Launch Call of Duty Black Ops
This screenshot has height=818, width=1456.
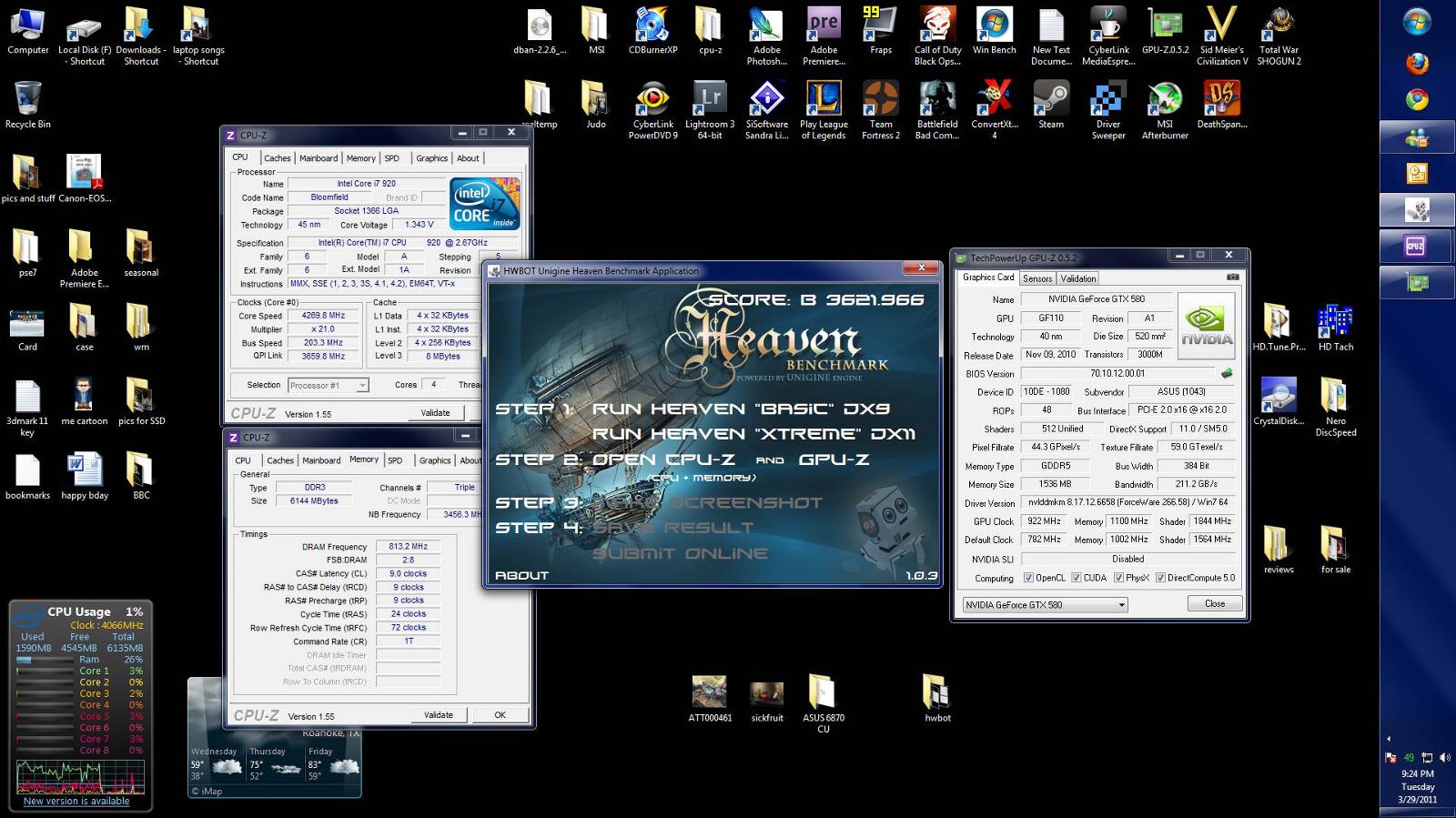pos(937,36)
